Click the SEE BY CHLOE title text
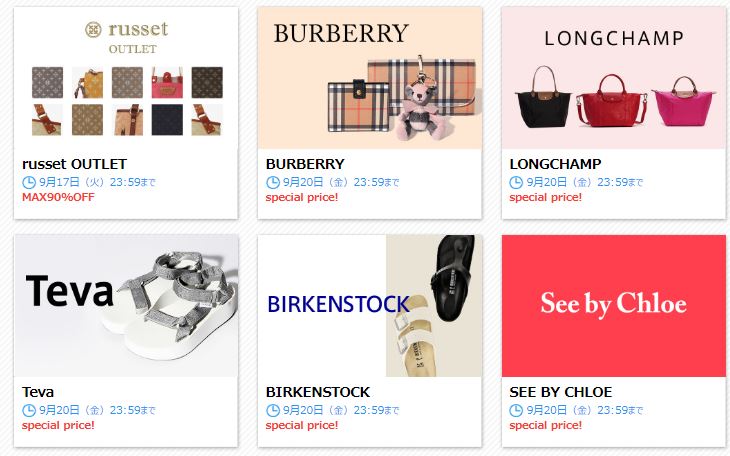Image resolution: width=730 pixels, height=456 pixels. coord(561,392)
